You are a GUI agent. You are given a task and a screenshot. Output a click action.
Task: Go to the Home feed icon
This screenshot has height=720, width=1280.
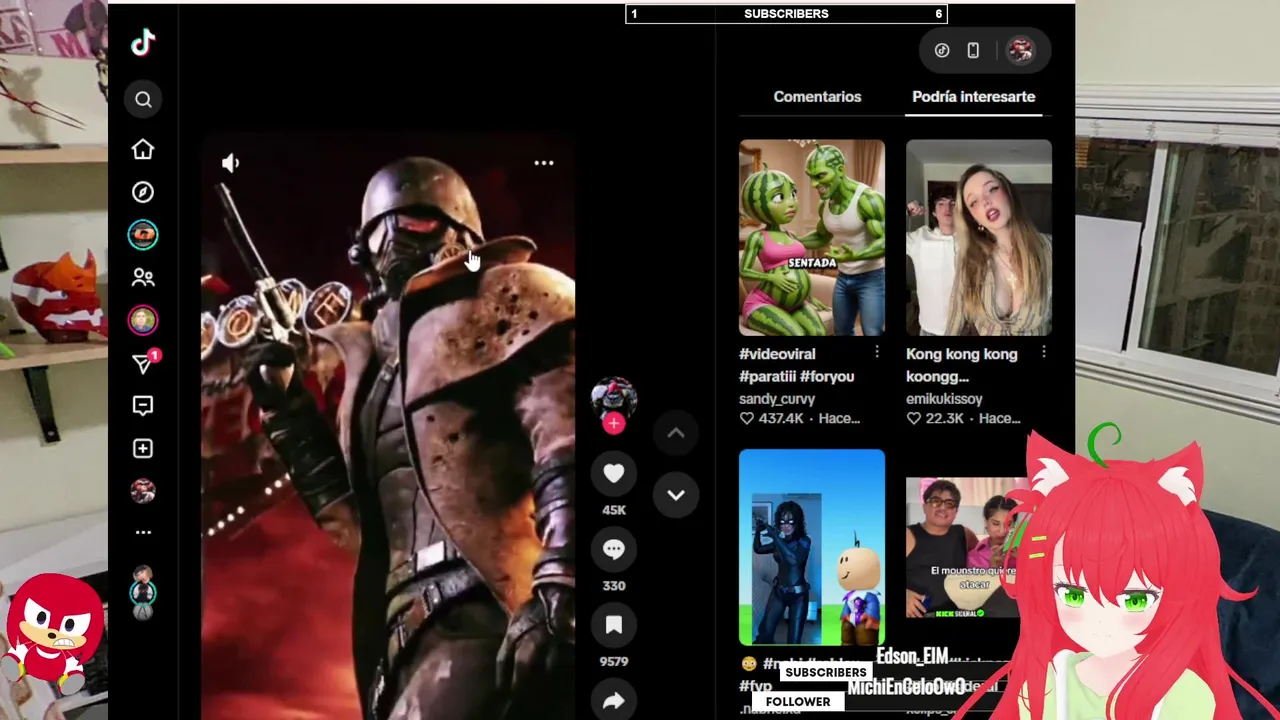(x=143, y=149)
